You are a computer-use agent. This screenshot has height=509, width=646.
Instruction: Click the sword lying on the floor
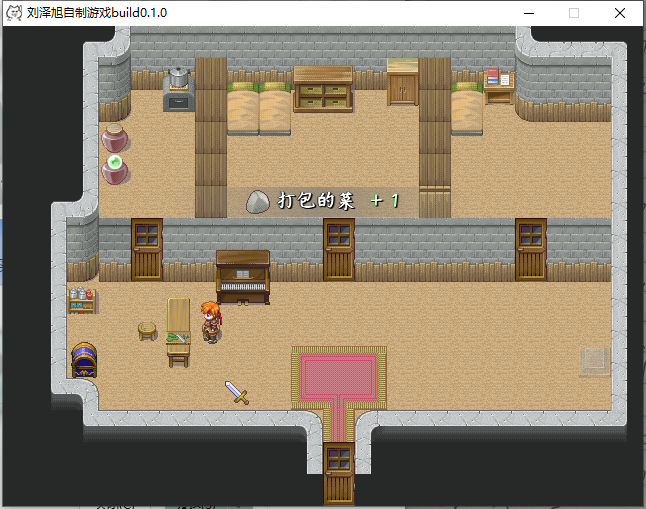pyautogui.click(x=237, y=393)
